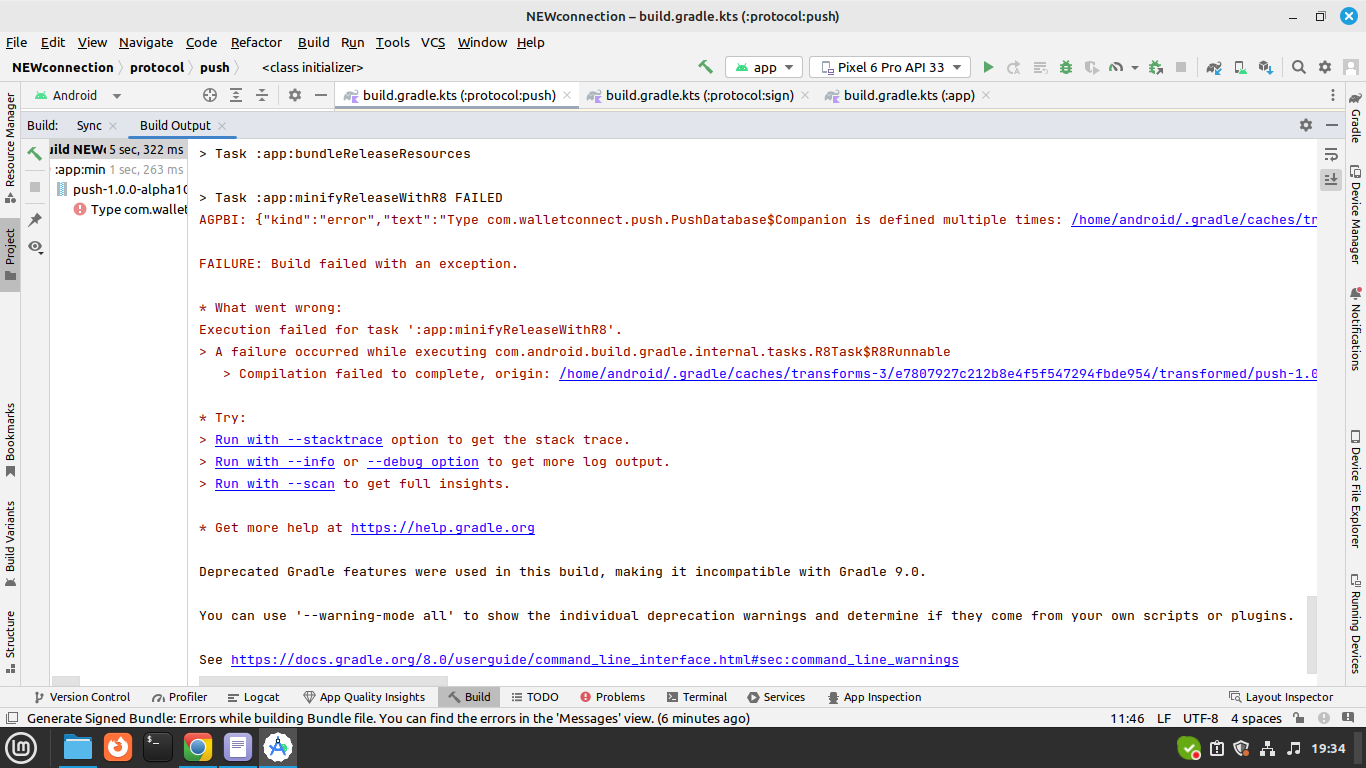The image size is (1366, 768).
Task: Open the attach profiler dropdown arrow
Action: (1134, 67)
